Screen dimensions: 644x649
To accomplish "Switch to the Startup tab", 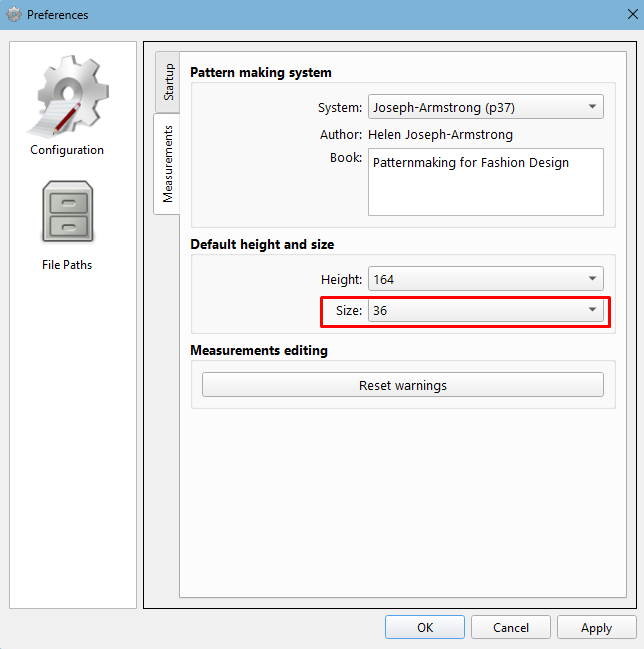I will 168,82.
